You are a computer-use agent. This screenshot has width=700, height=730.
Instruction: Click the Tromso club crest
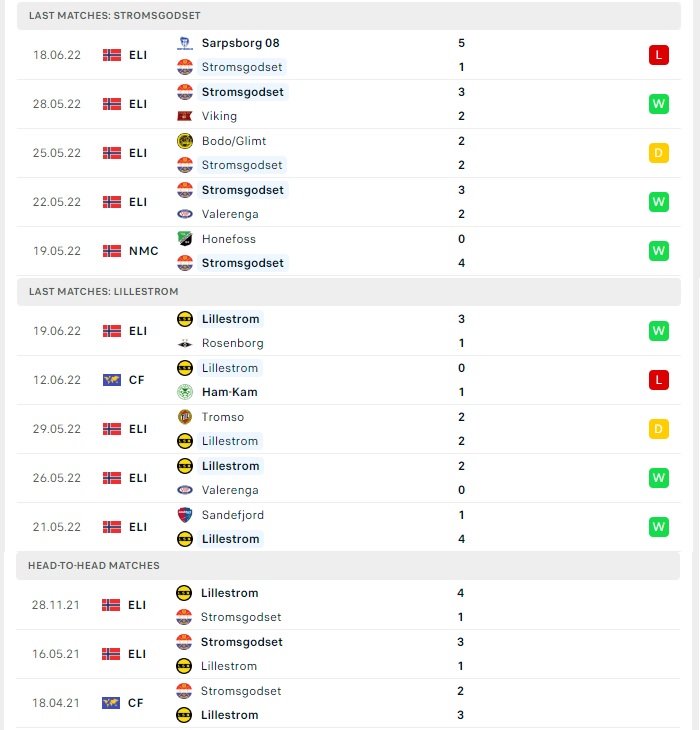(185, 417)
